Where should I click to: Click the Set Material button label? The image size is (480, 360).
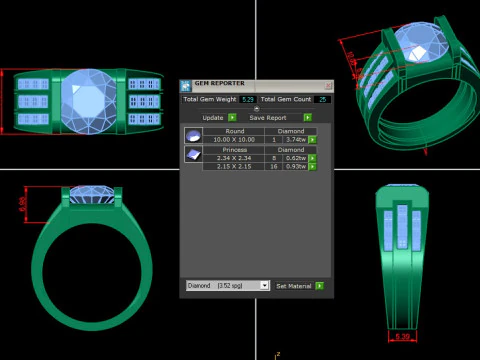(x=294, y=286)
